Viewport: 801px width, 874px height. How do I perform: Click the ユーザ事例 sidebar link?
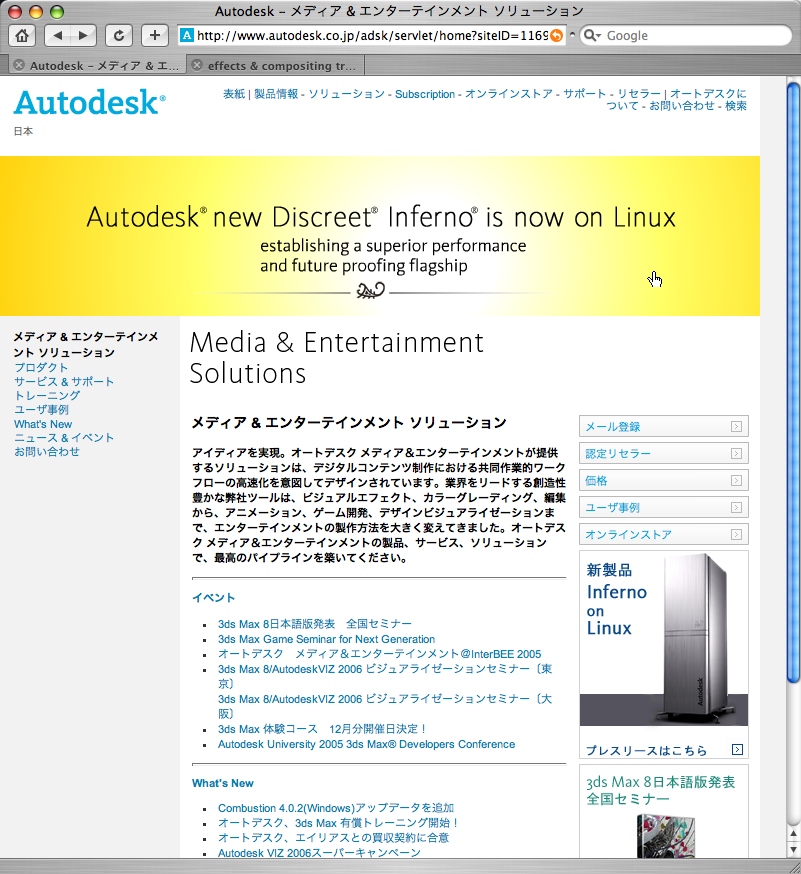pyautogui.click(x=41, y=410)
